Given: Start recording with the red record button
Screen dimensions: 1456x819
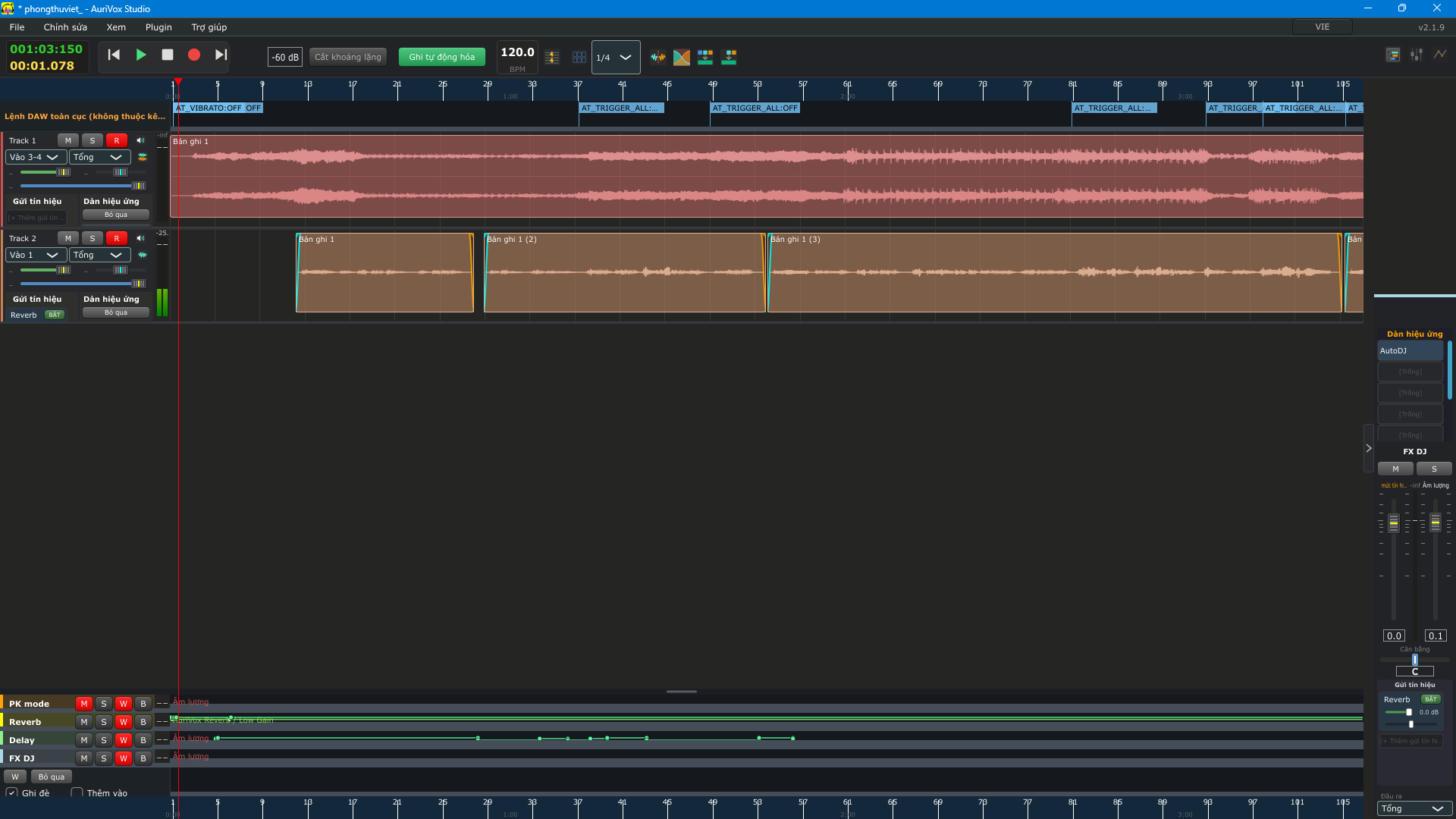Looking at the screenshot, I should pyautogui.click(x=194, y=55).
